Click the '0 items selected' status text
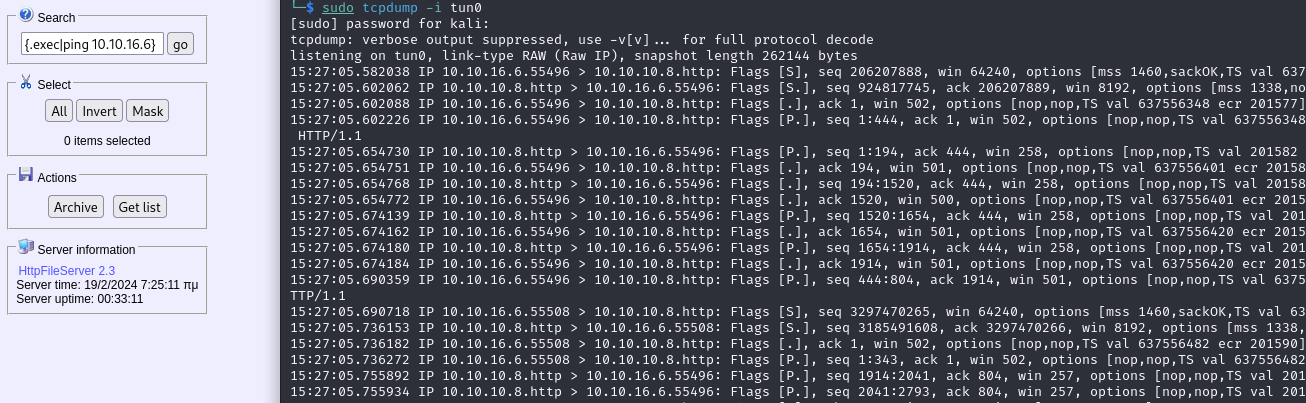The image size is (1306, 403). coord(107,141)
